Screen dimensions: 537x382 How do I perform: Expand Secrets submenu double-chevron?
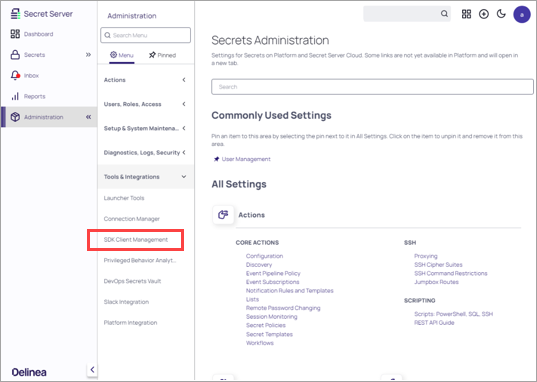(x=88, y=55)
